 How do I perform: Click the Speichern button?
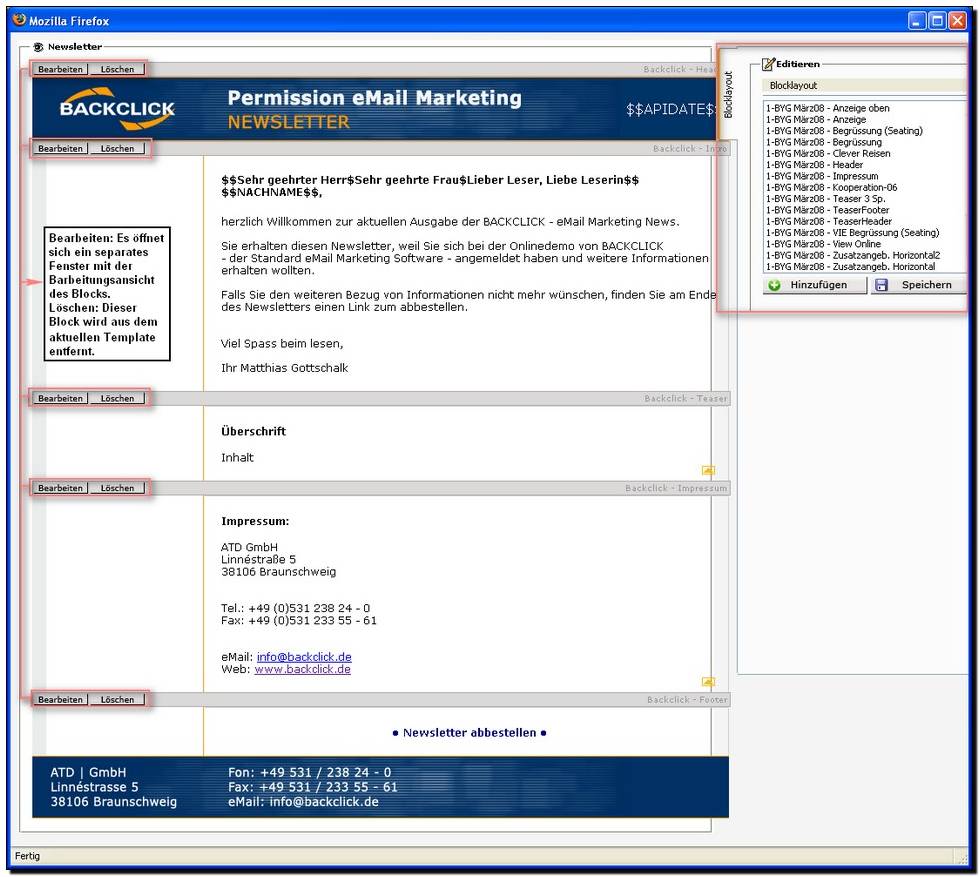coord(919,285)
